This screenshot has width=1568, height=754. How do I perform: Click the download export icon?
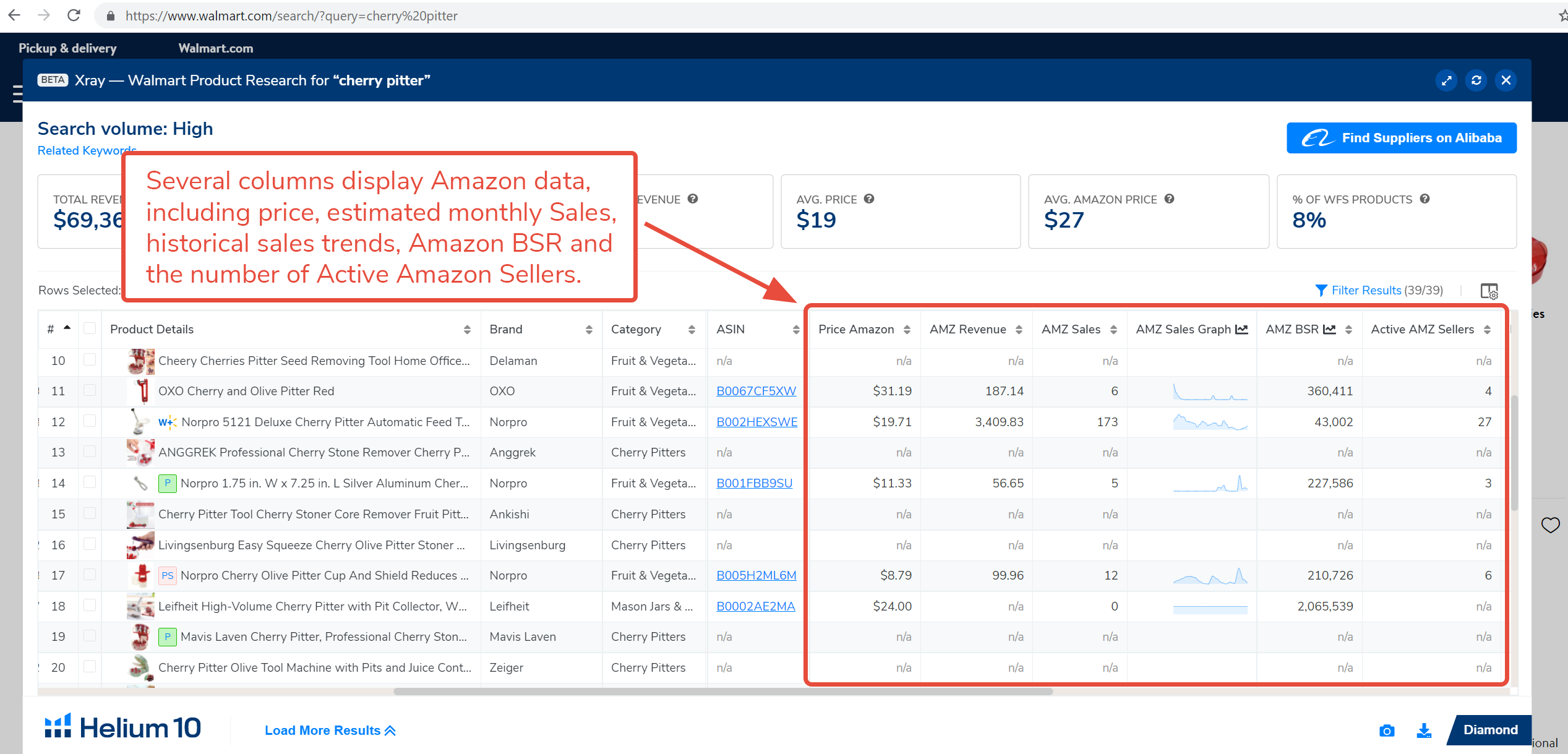pyautogui.click(x=1424, y=730)
